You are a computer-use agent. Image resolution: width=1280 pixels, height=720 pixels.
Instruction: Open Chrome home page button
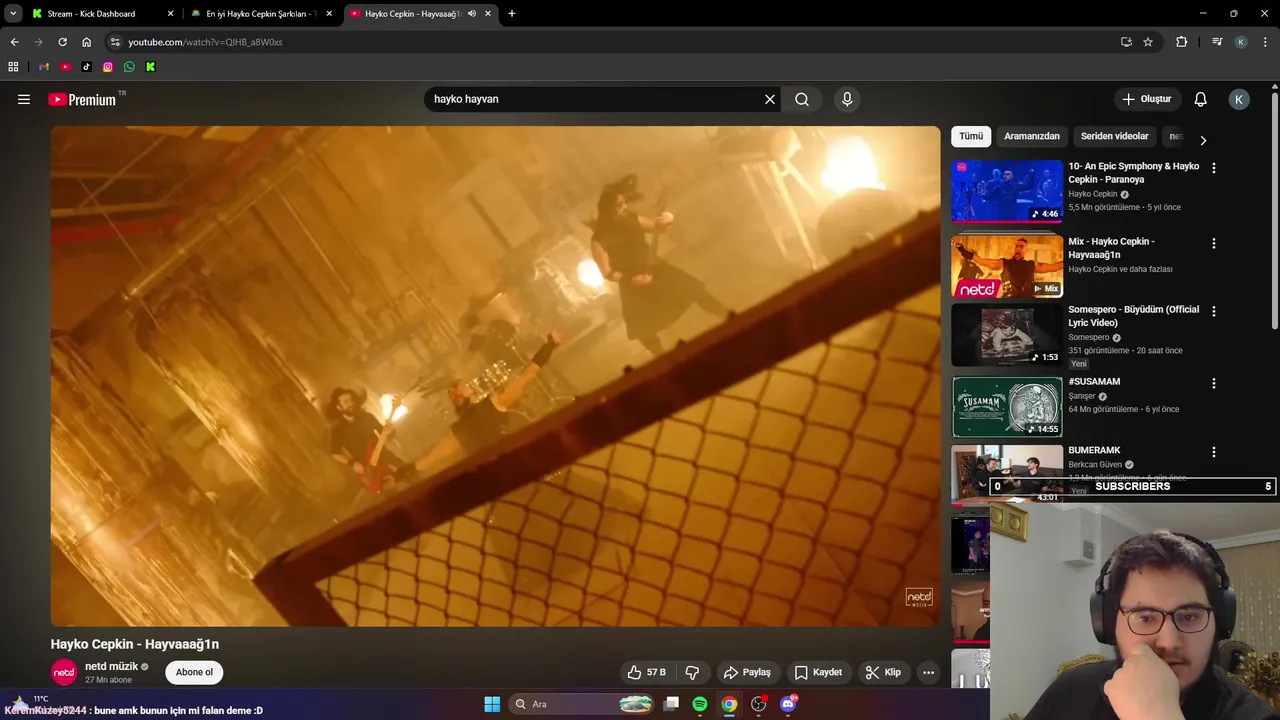(86, 42)
